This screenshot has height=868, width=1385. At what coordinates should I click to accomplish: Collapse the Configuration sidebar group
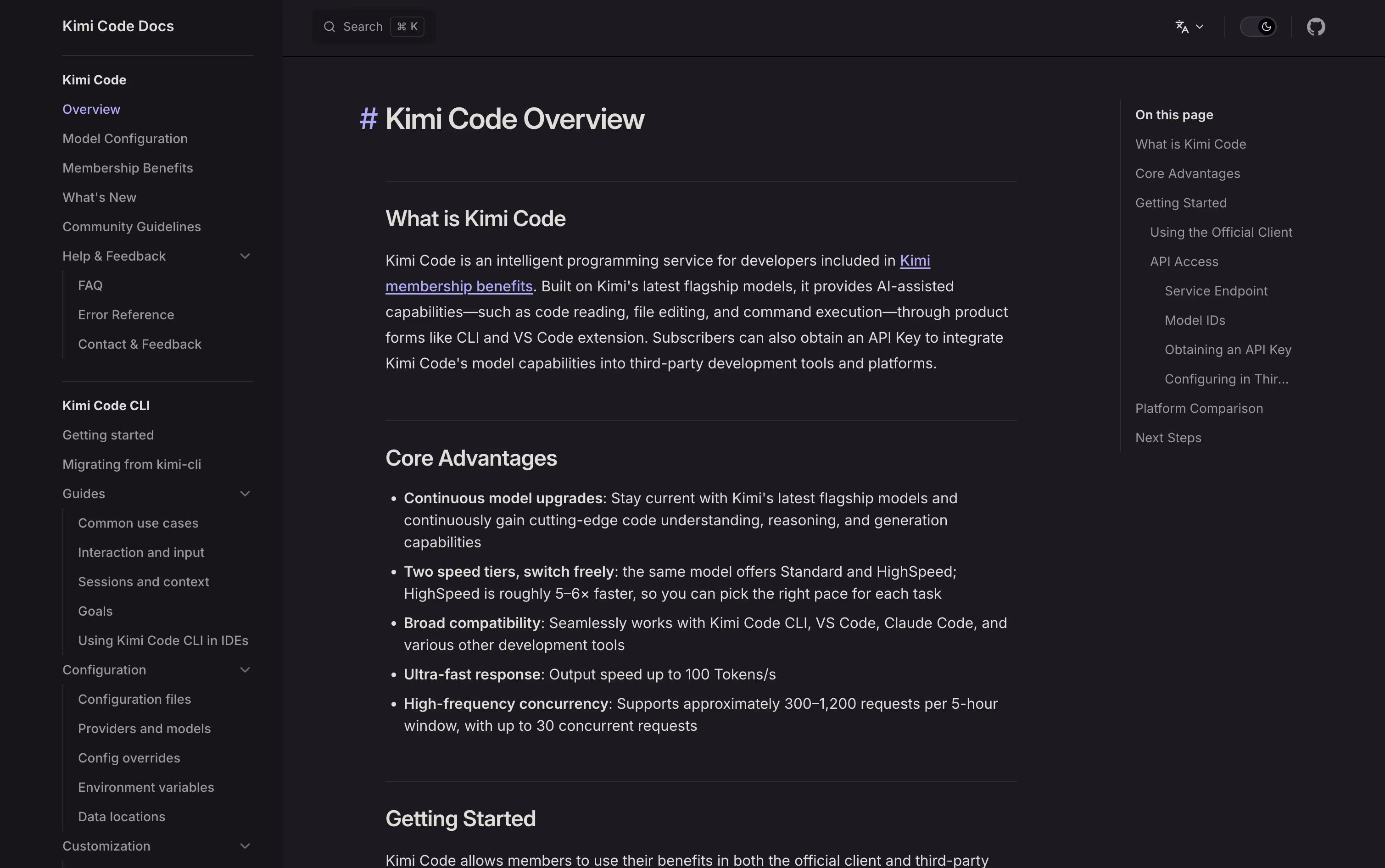pyautogui.click(x=245, y=670)
